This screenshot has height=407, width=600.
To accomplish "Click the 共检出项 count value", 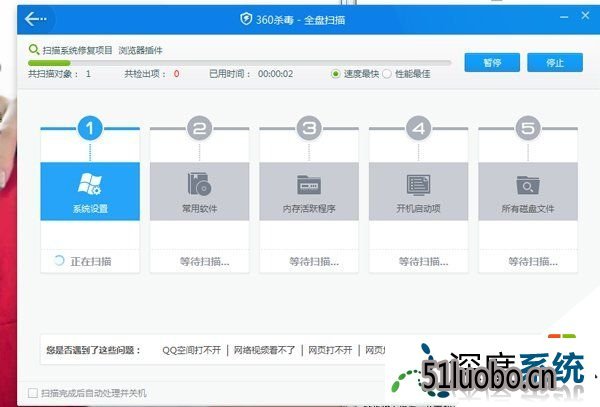I will 176,74.
